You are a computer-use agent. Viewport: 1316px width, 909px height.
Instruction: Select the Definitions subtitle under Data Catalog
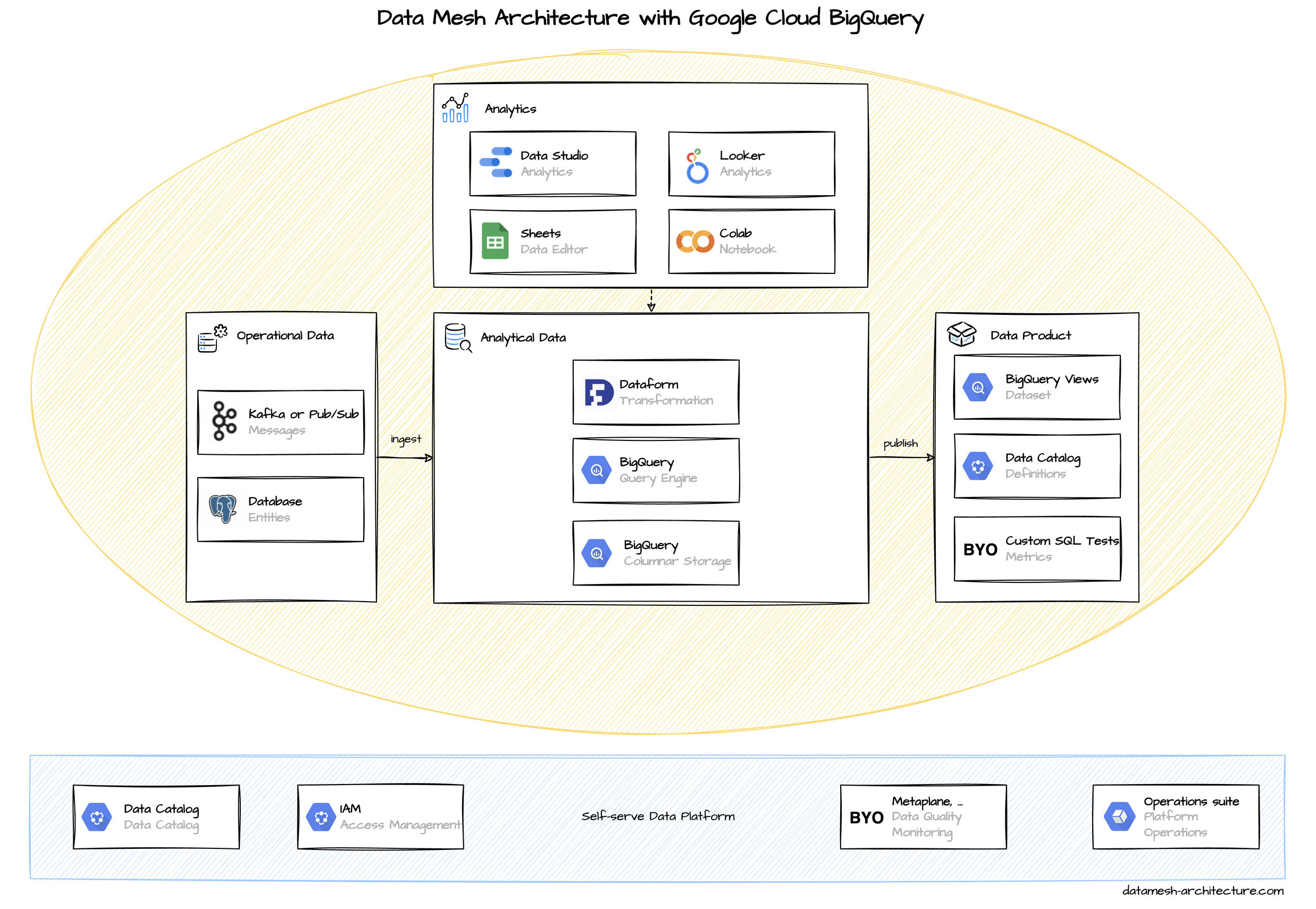(1035, 474)
